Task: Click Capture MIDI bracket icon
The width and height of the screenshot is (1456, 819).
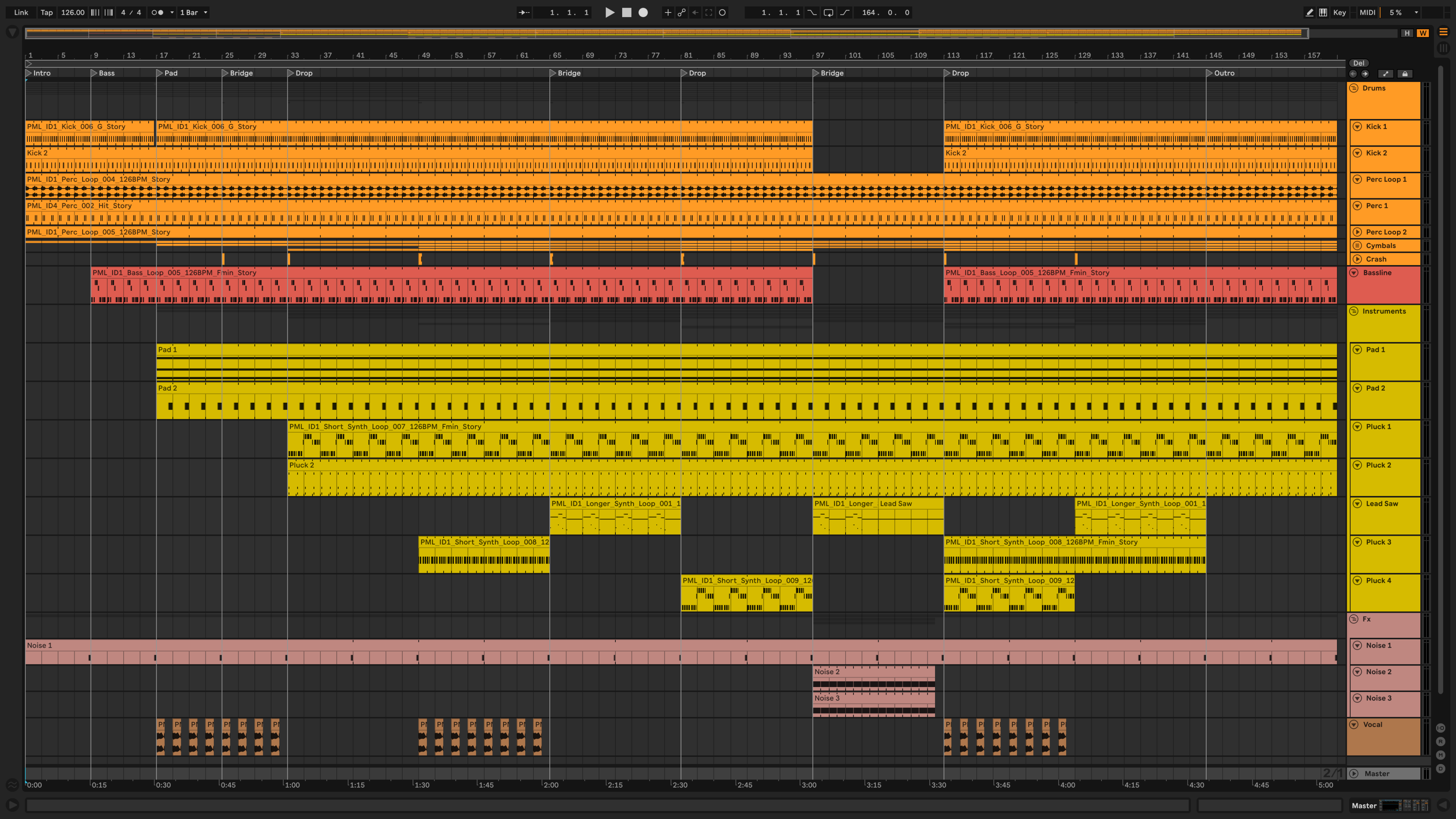Action: pyautogui.click(x=709, y=13)
